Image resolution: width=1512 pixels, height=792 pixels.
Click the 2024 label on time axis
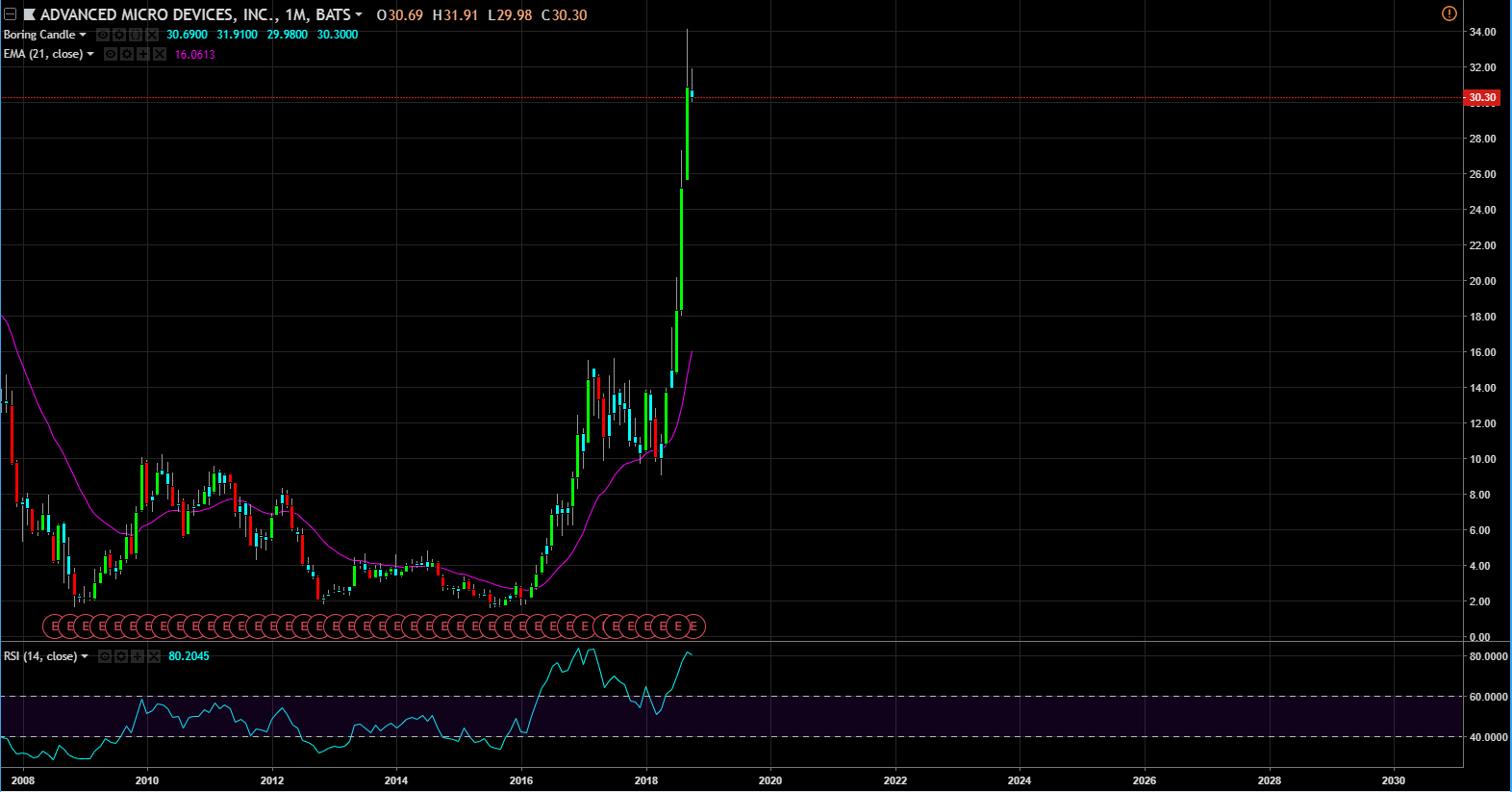point(1020,780)
